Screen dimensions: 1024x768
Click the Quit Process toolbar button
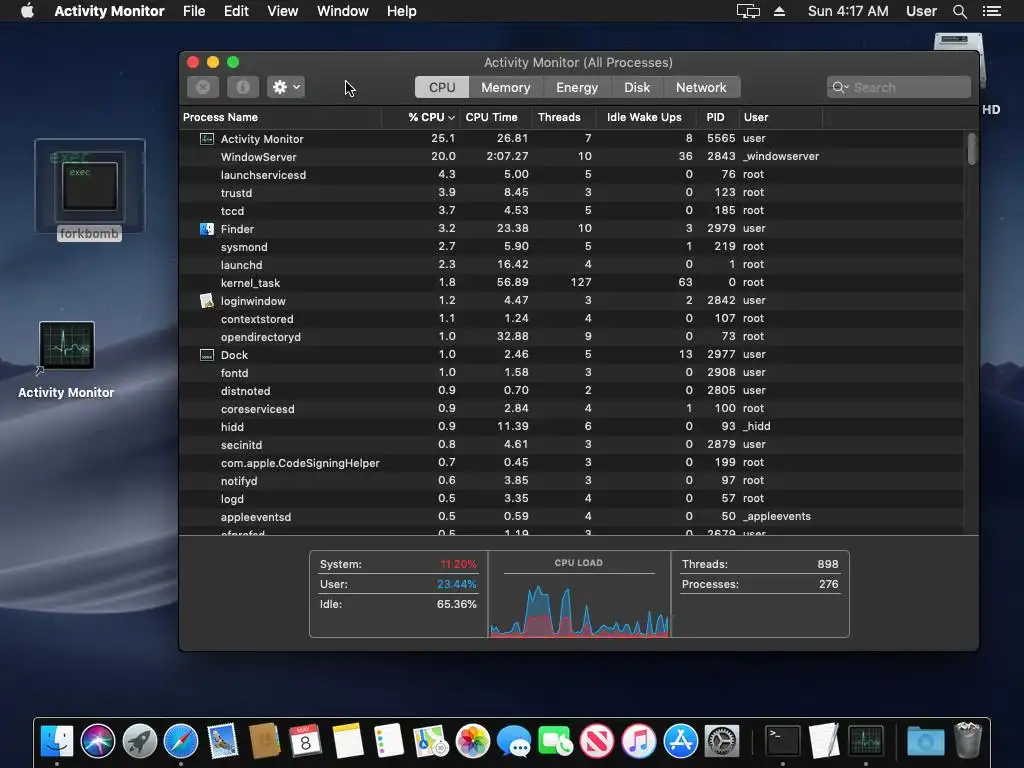203,87
